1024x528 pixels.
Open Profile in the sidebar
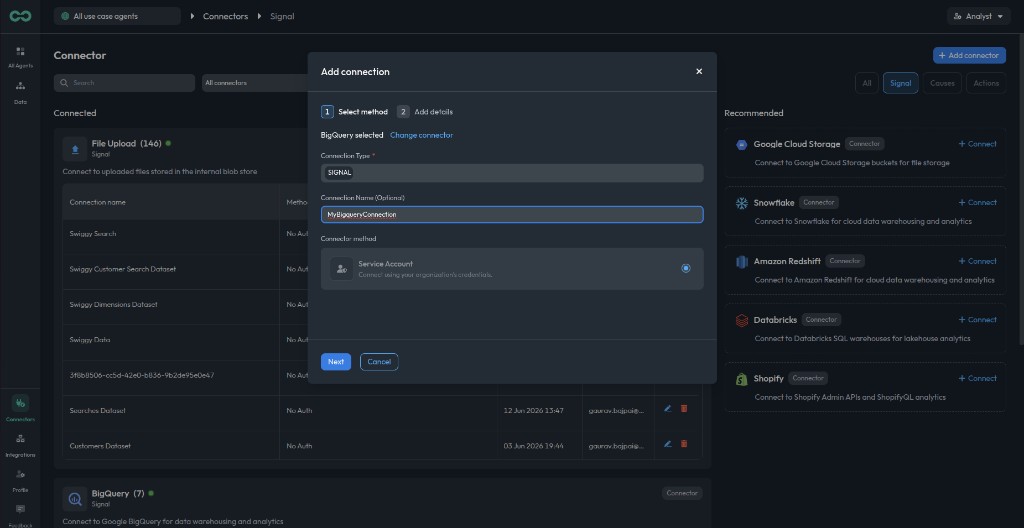coord(20,480)
